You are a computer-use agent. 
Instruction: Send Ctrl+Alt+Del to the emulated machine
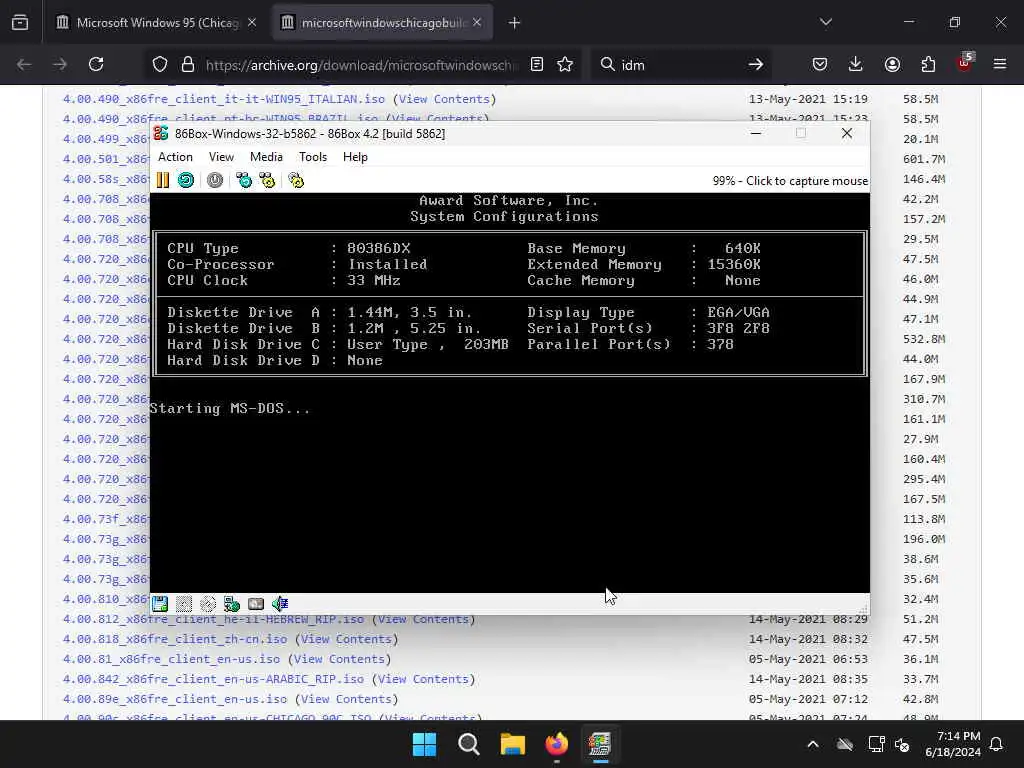tap(244, 180)
